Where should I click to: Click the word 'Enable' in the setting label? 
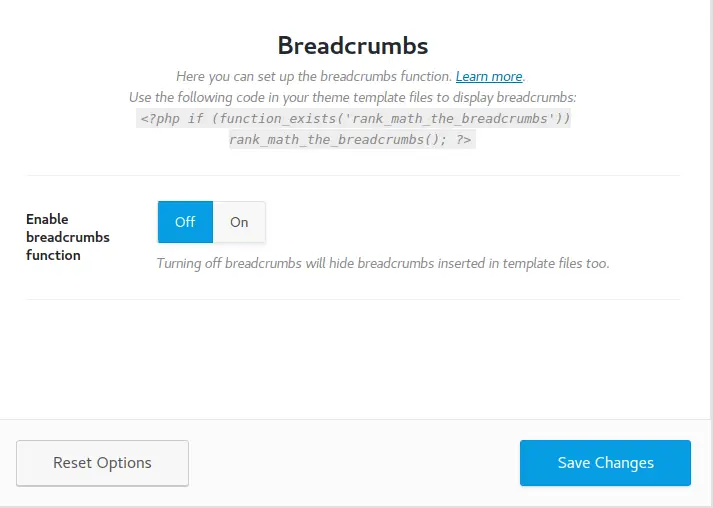pos(47,219)
